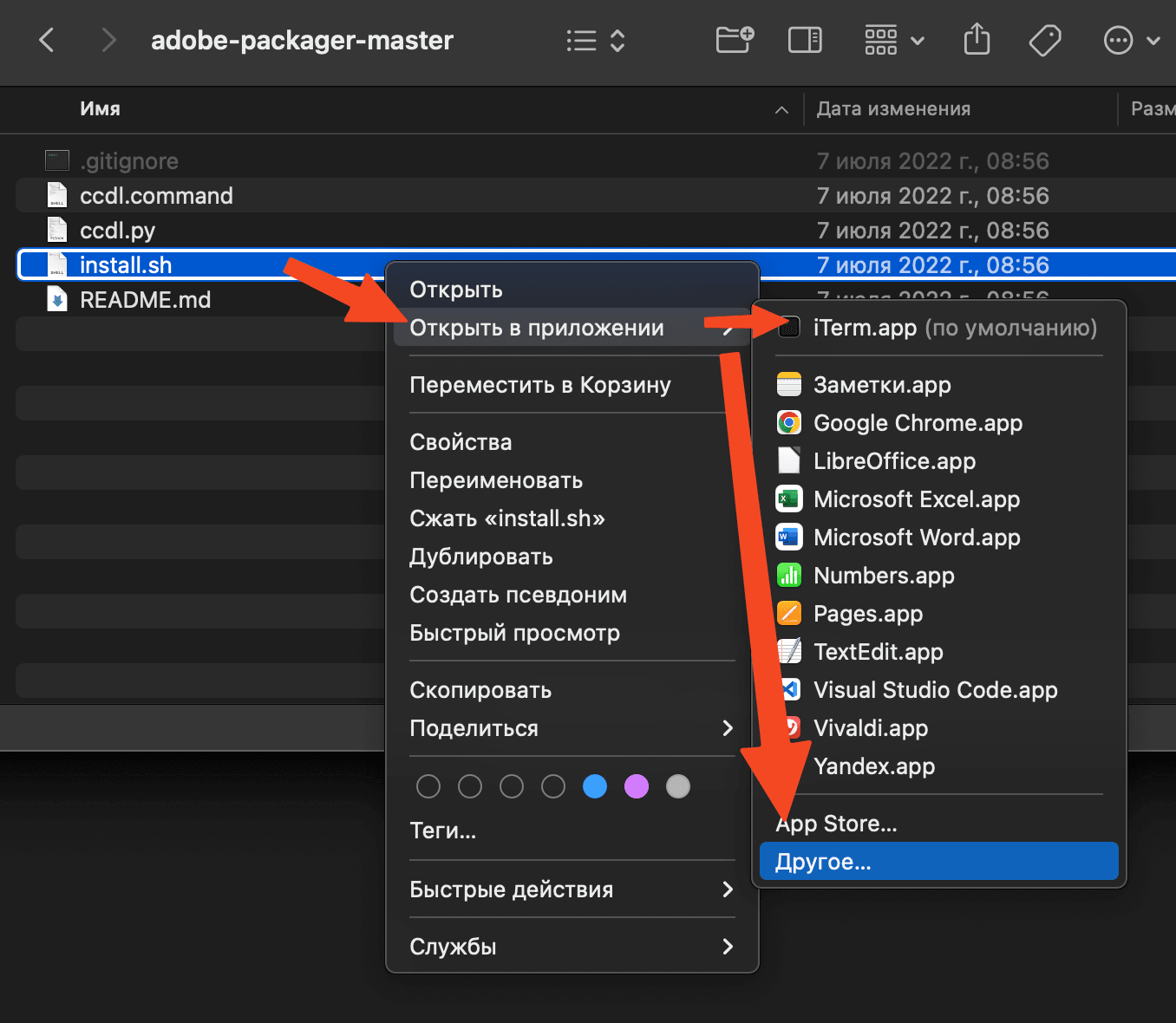Open with Google Chrome.app
Viewport: 1176px width, 1023px height.
[x=918, y=423]
